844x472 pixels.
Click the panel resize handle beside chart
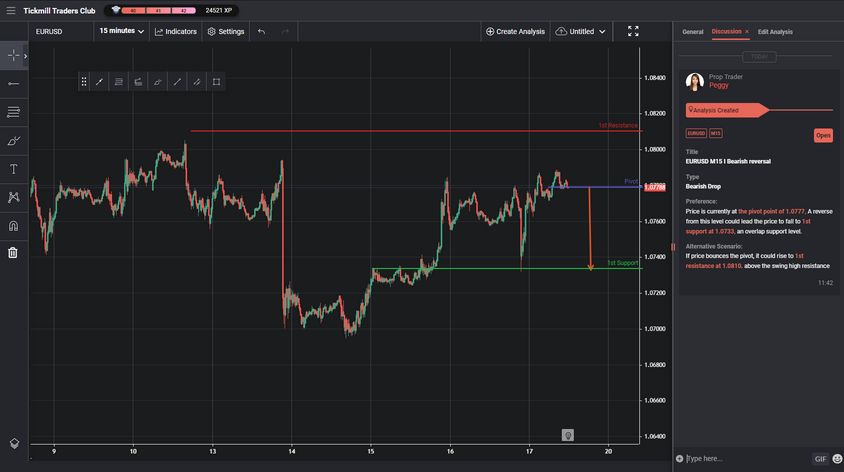tap(673, 247)
